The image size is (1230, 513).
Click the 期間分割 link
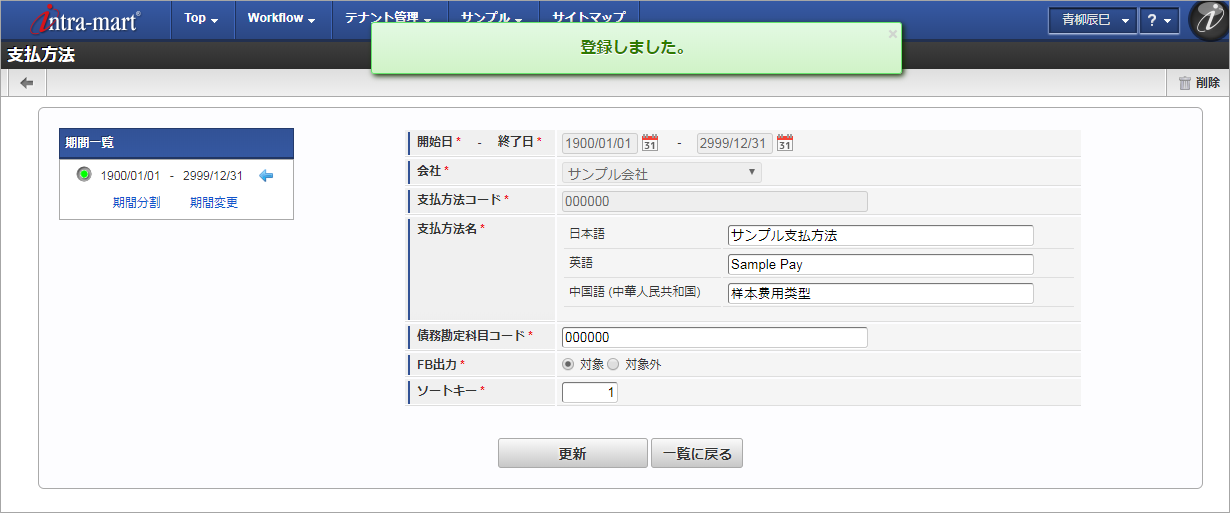136,202
